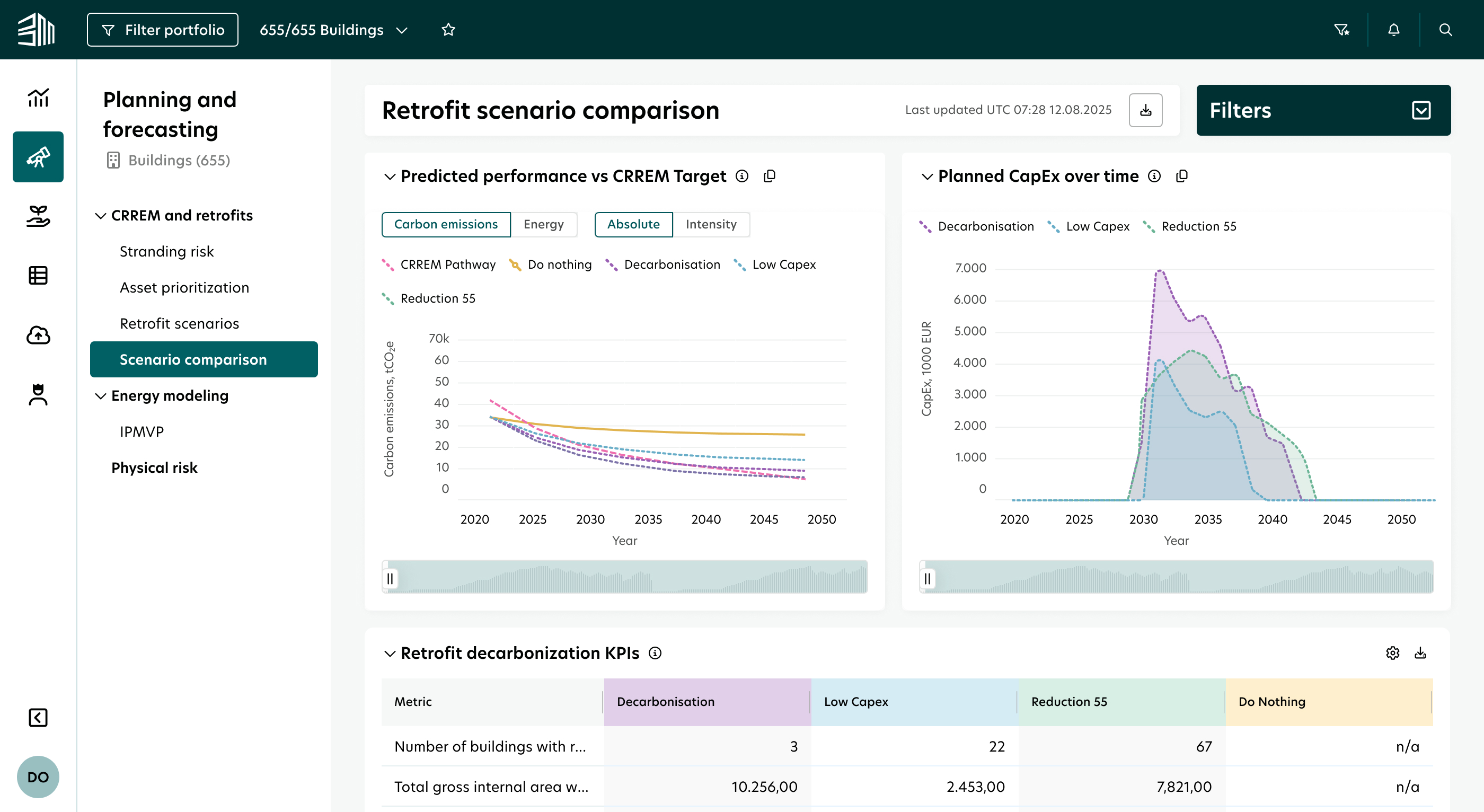Show info for Retrofit decarbonization KPIs
The image size is (1484, 812).
click(x=655, y=653)
